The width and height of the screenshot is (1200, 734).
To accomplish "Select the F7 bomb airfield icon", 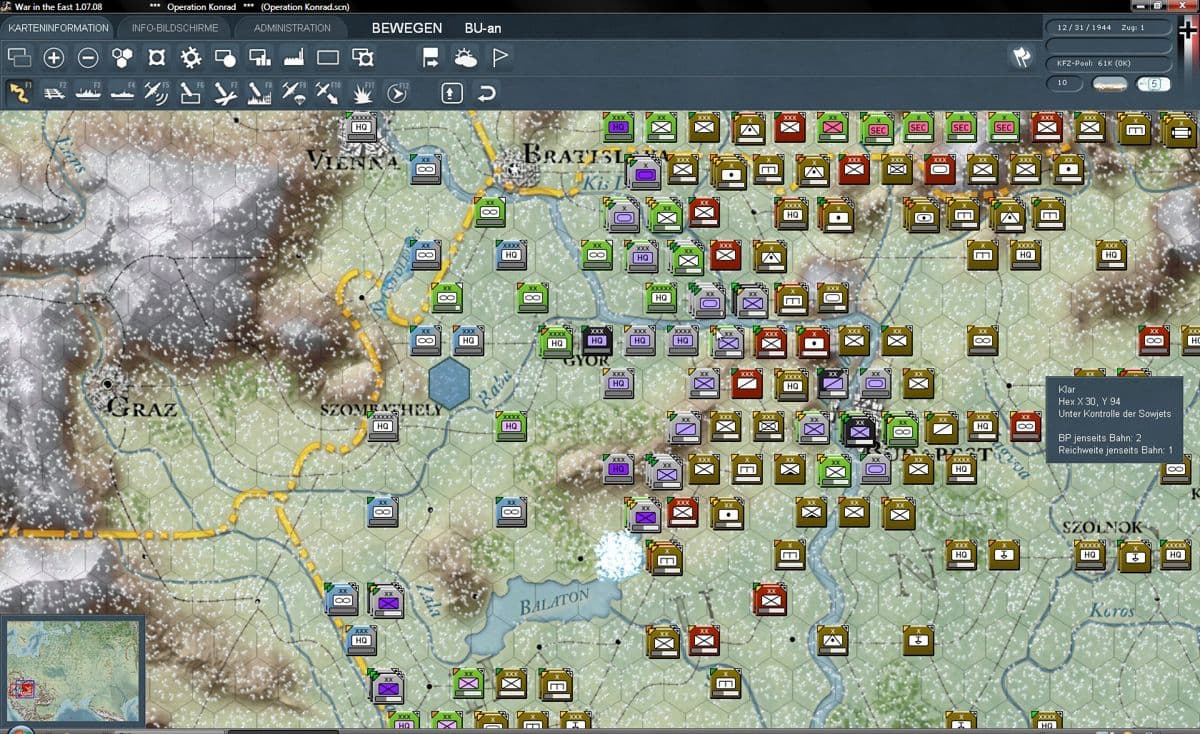I will coord(225,93).
